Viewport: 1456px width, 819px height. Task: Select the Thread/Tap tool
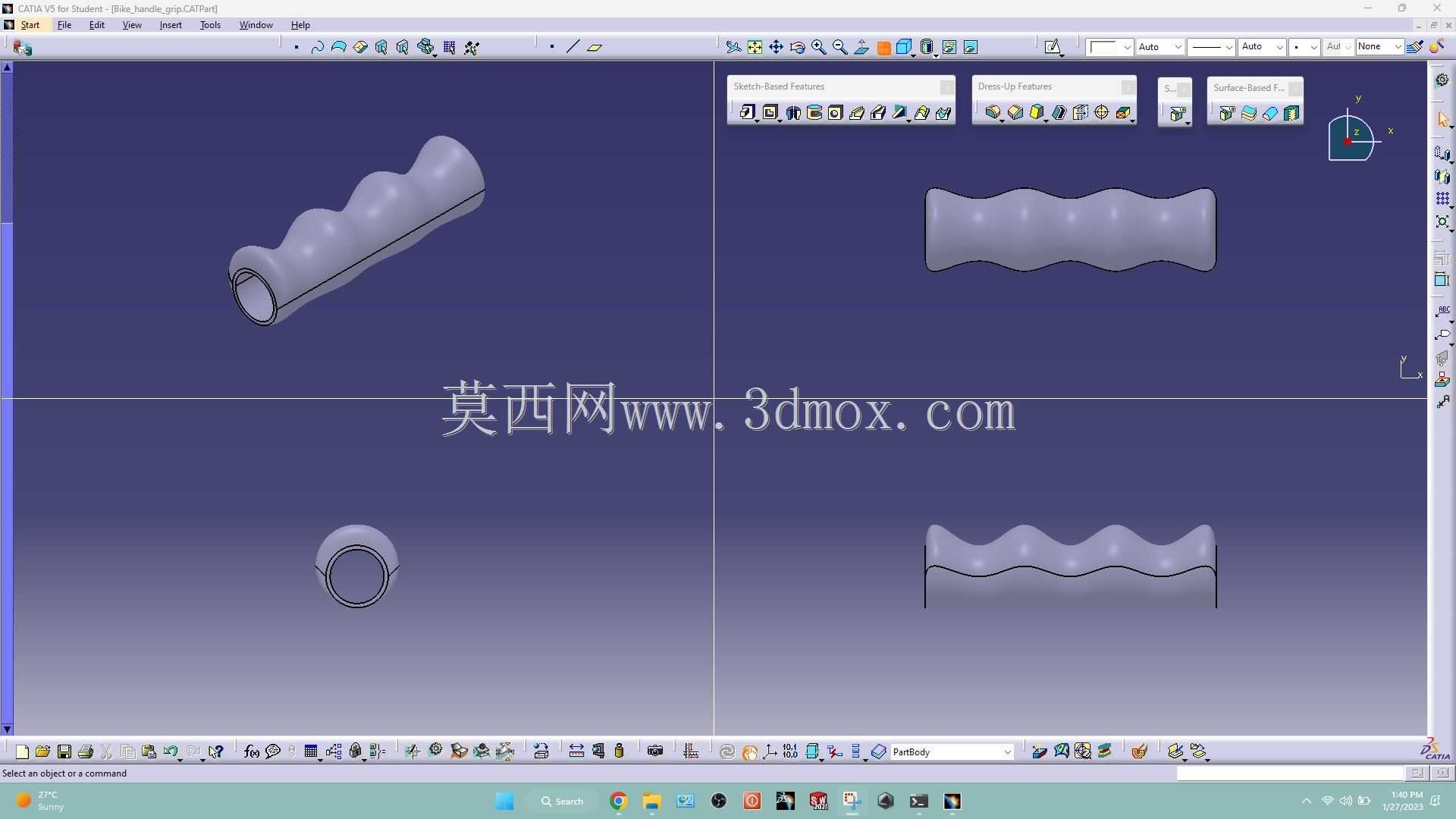click(1102, 113)
